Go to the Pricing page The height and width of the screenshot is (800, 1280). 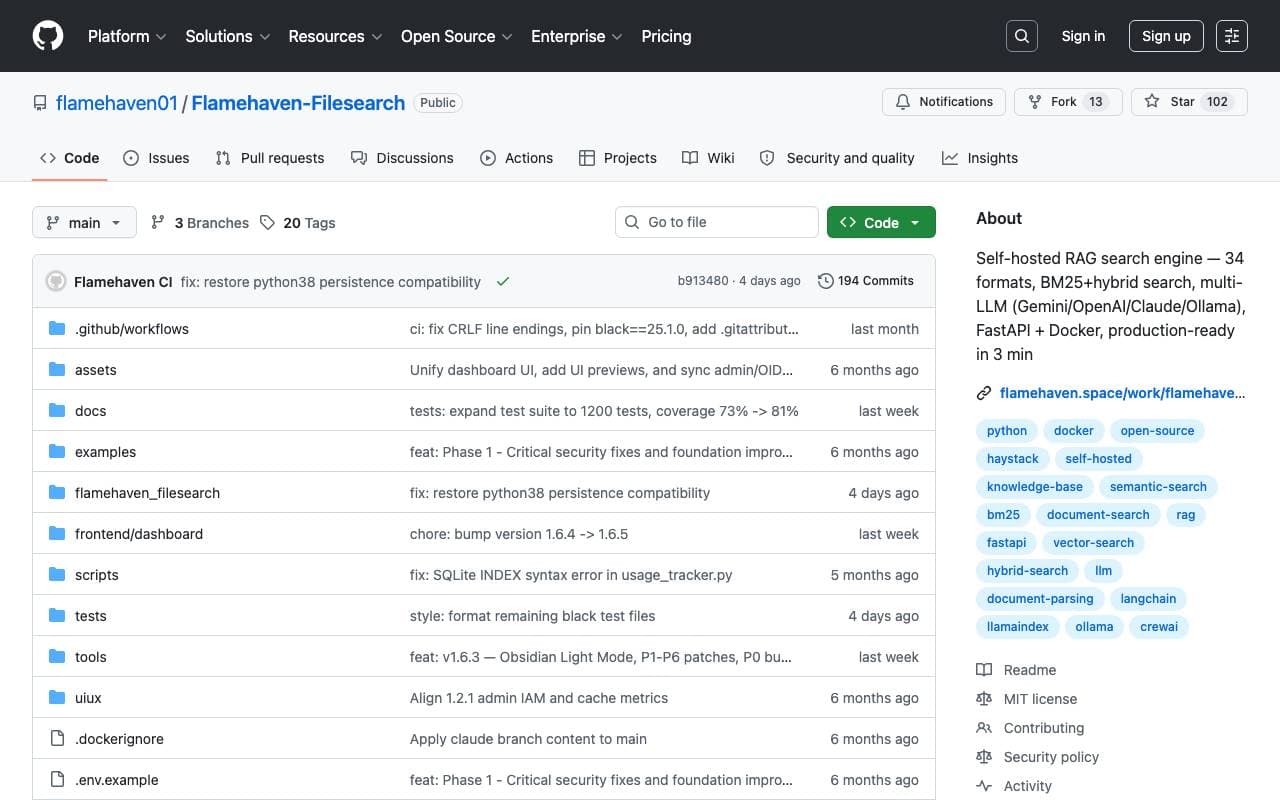(666, 36)
